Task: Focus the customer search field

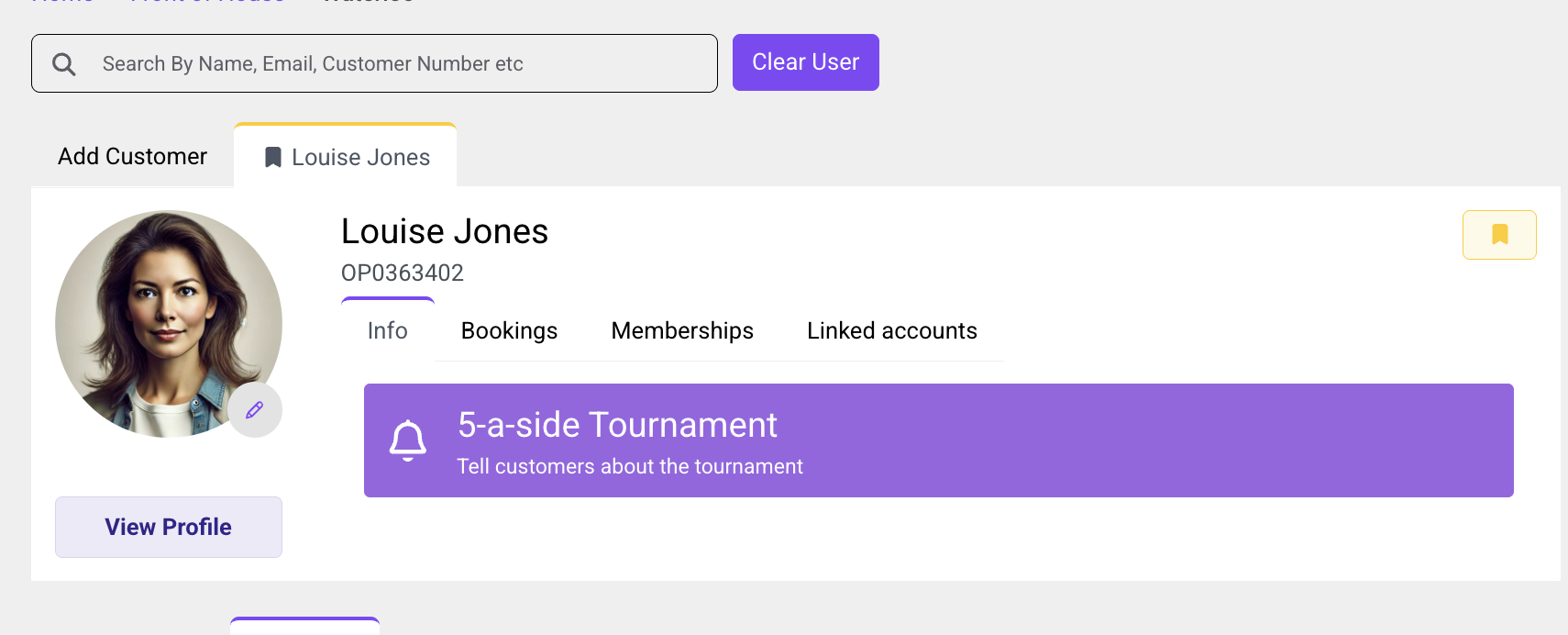Action: pos(374,63)
